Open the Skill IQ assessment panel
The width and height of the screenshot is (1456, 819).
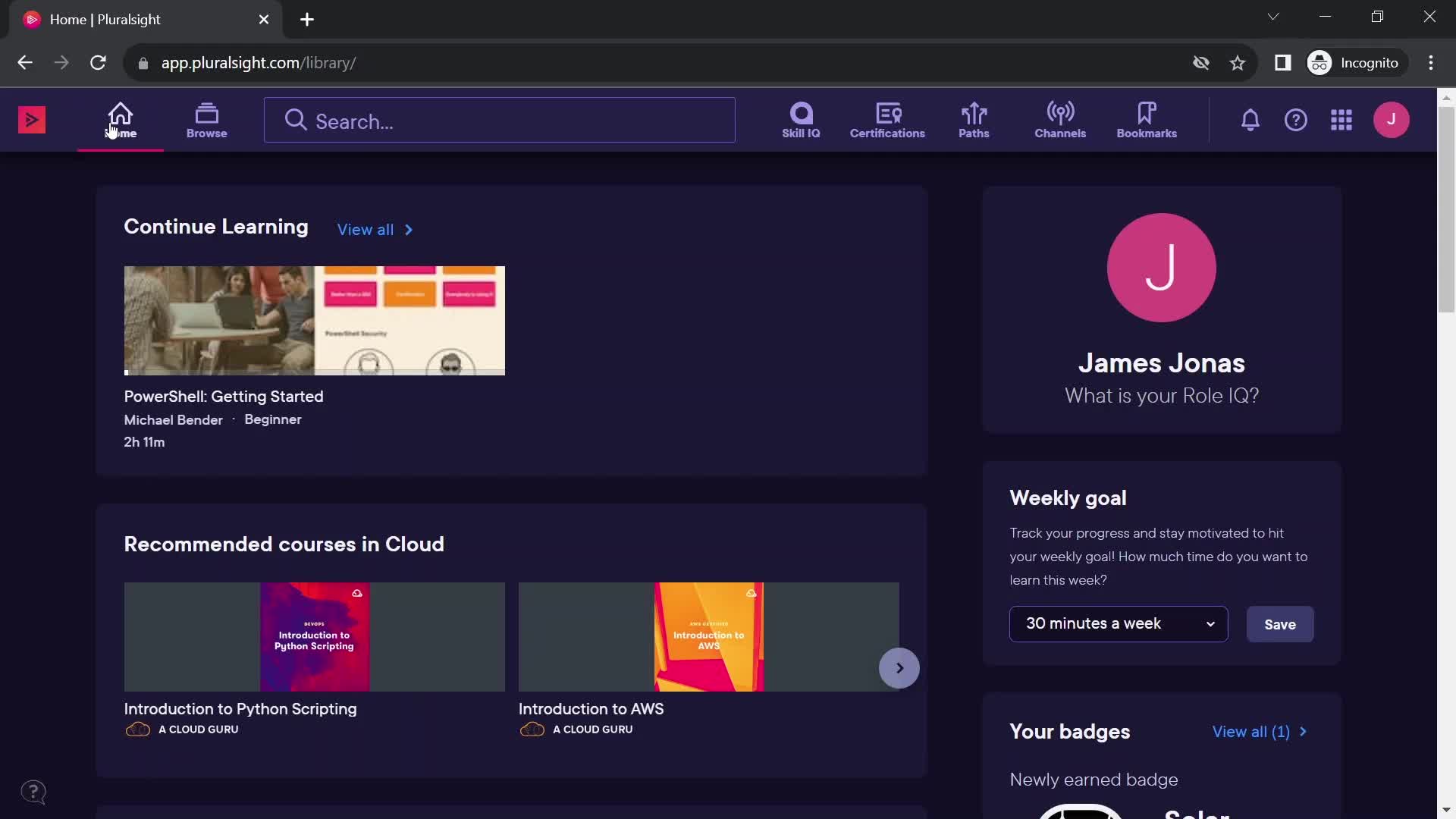coord(800,118)
